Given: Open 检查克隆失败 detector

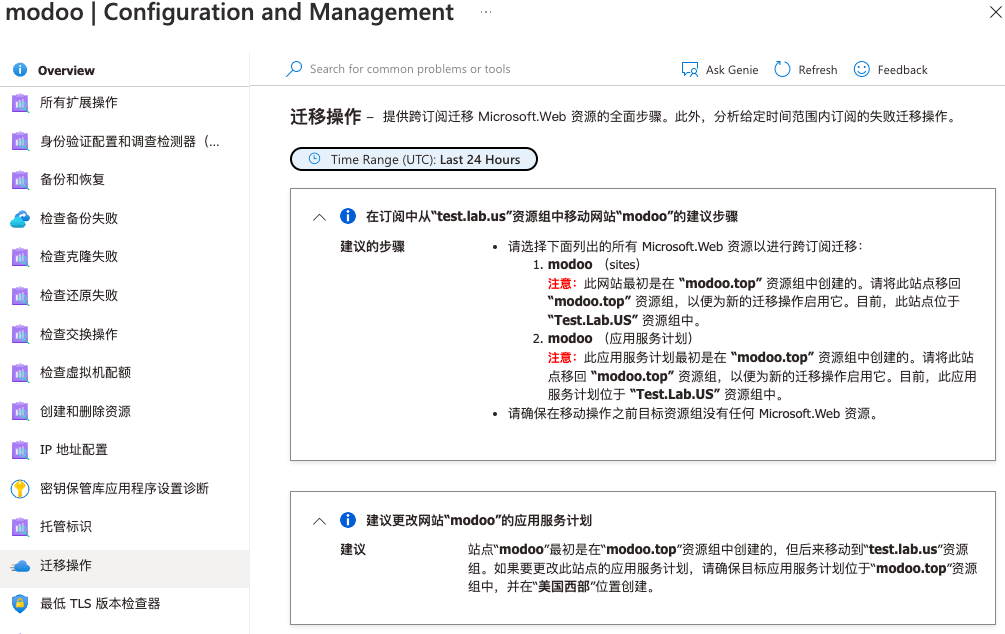Looking at the screenshot, I should 124,257.
